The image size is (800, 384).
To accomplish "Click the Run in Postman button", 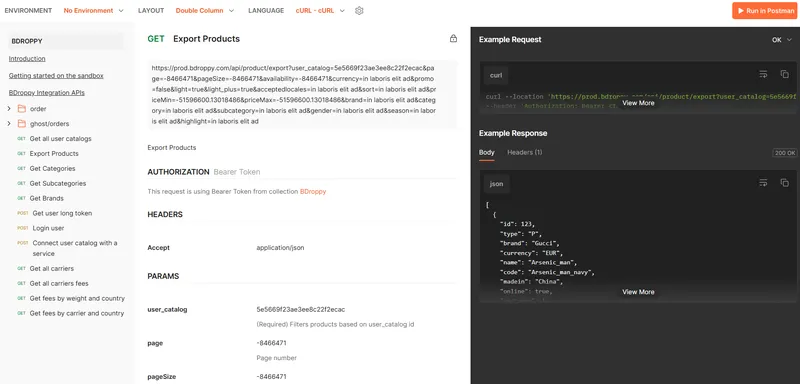I will coord(764,11).
